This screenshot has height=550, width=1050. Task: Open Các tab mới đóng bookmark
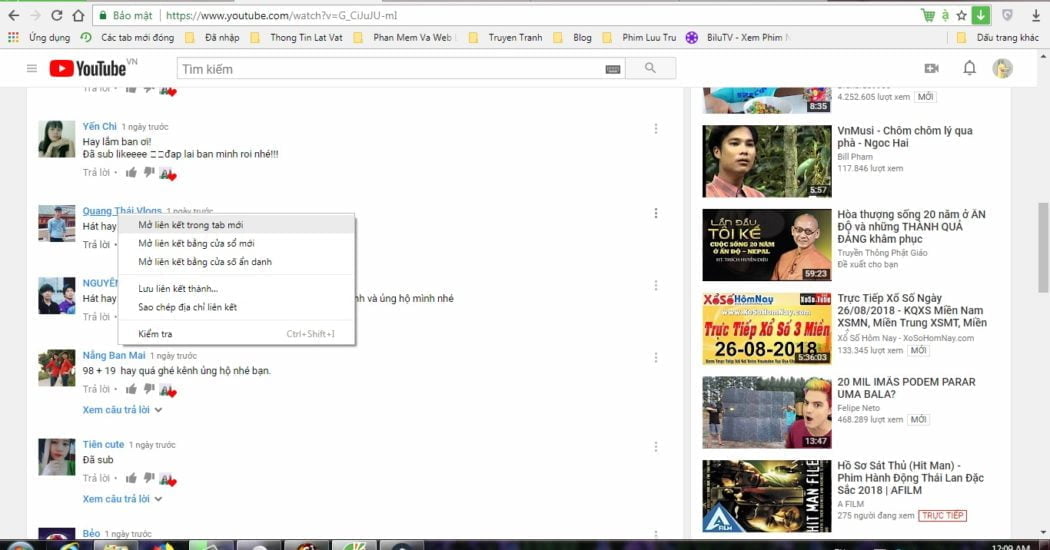(x=127, y=38)
